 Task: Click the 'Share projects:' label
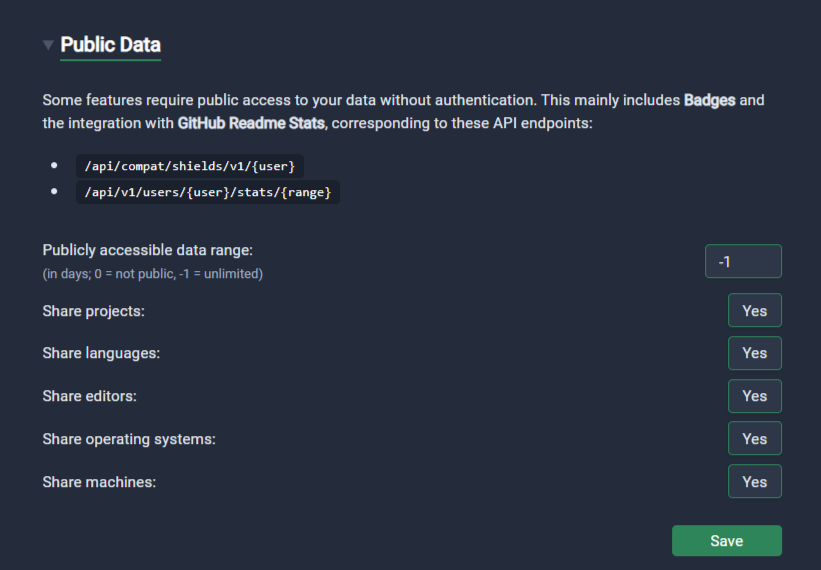[94, 311]
